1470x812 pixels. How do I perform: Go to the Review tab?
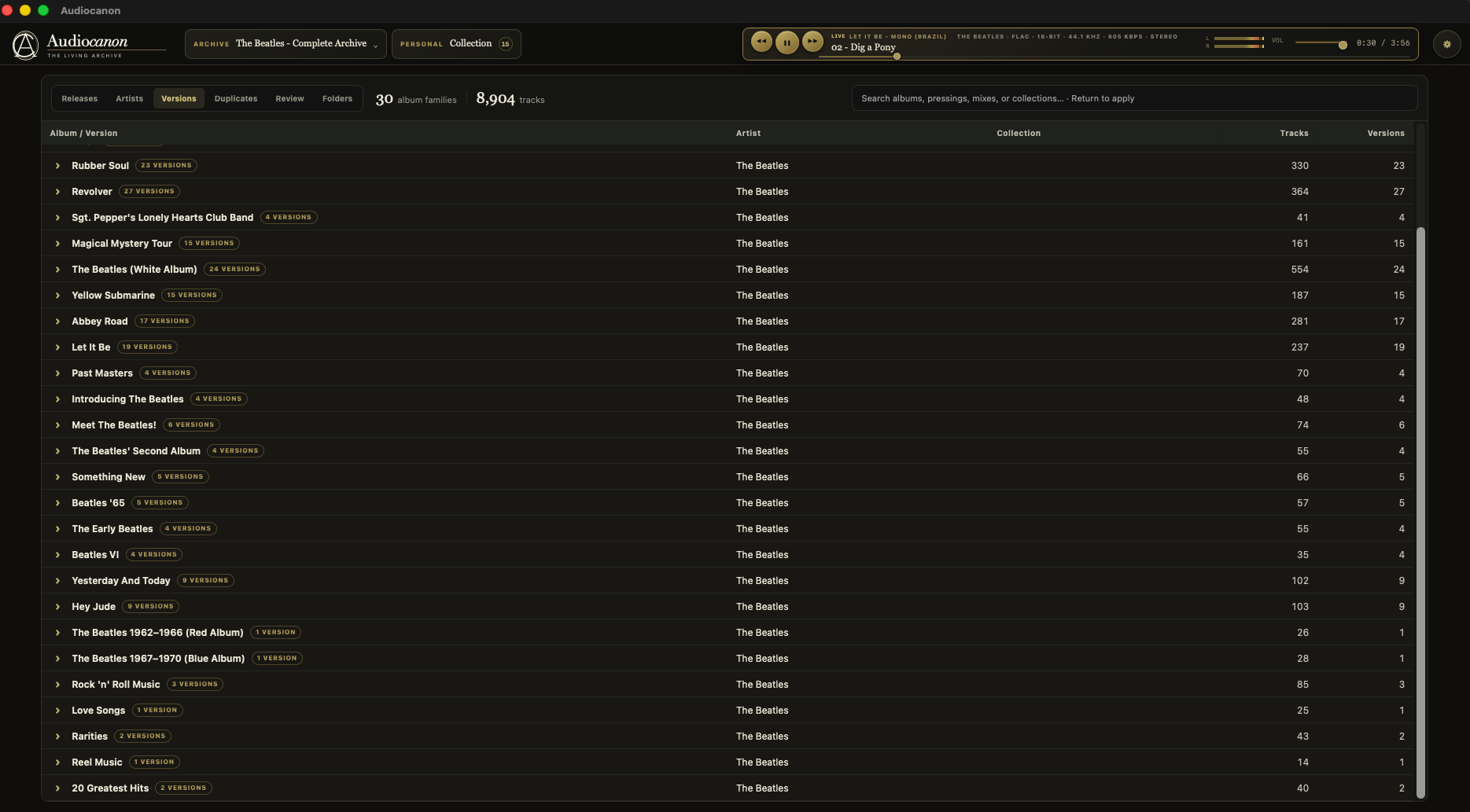pyautogui.click(x=289, y=99)
